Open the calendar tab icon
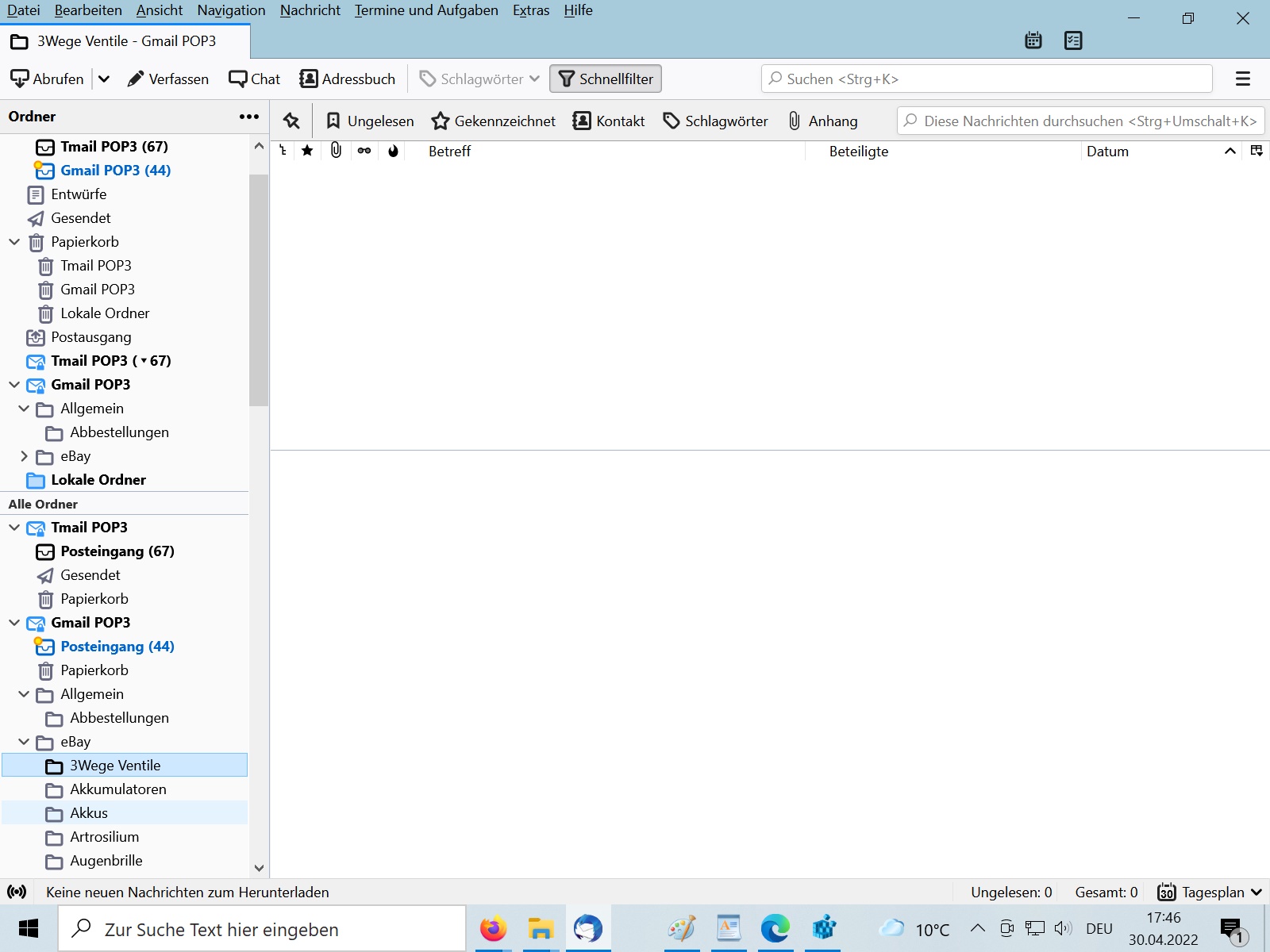This screenshot has width=1270, height=952. point(1033,40)
